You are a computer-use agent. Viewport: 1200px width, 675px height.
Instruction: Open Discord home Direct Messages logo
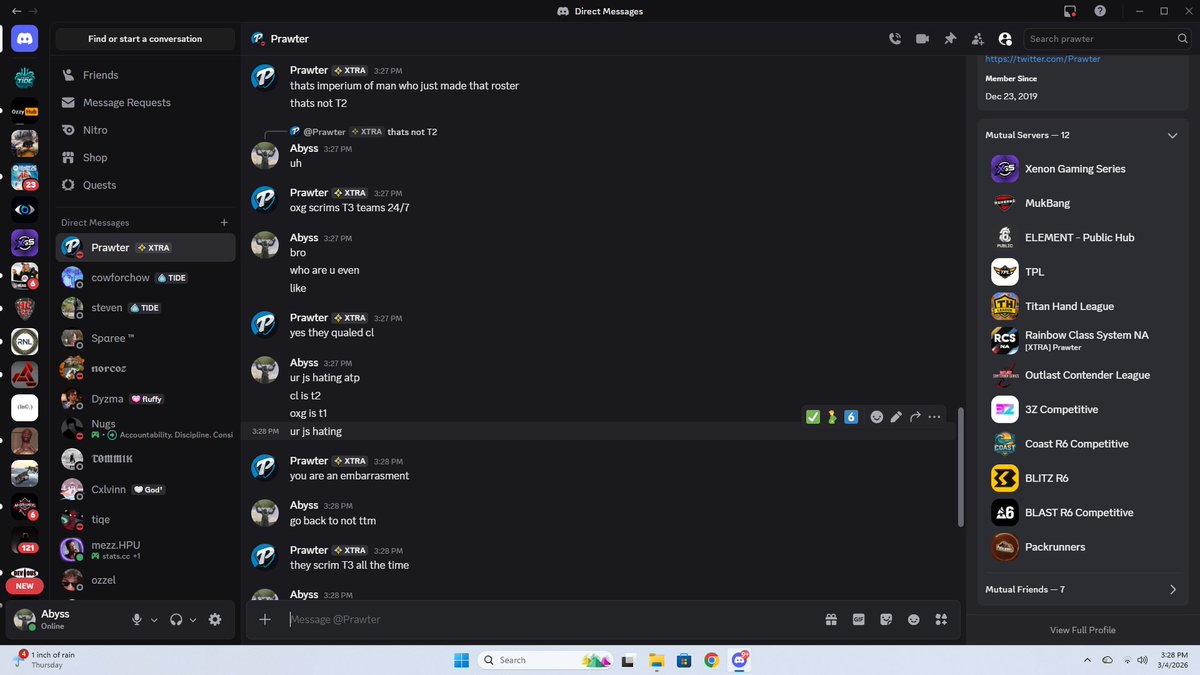point(25,39)
